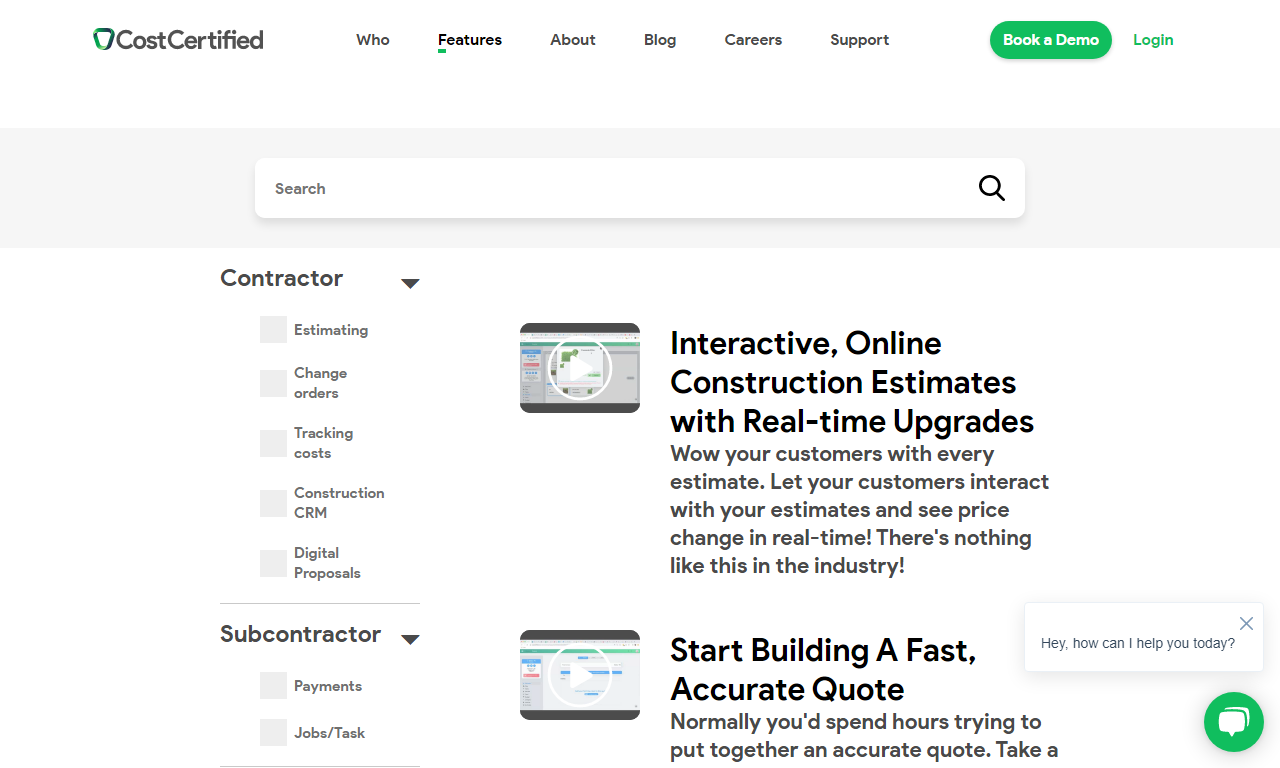Check the Jobs/Task filter checkbox
The width and height of the screenshot is (1280, 768).
coord(273,733)
